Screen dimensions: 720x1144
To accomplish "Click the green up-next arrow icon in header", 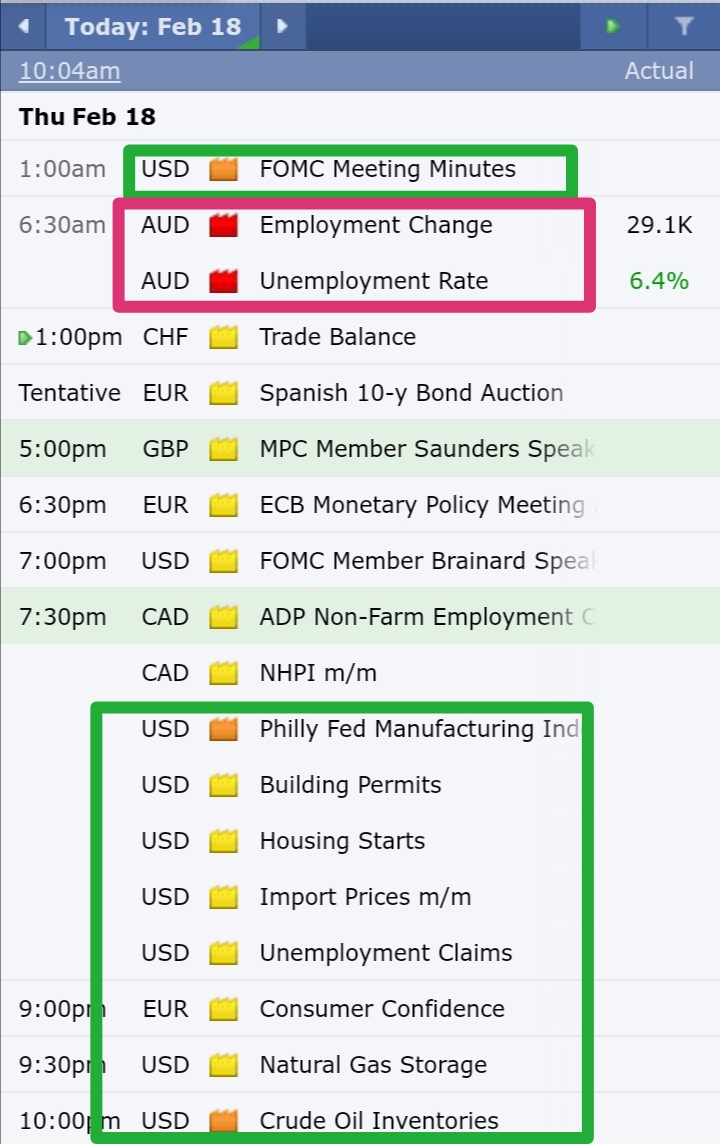I will pyautogui.click(x=613, y=26).
